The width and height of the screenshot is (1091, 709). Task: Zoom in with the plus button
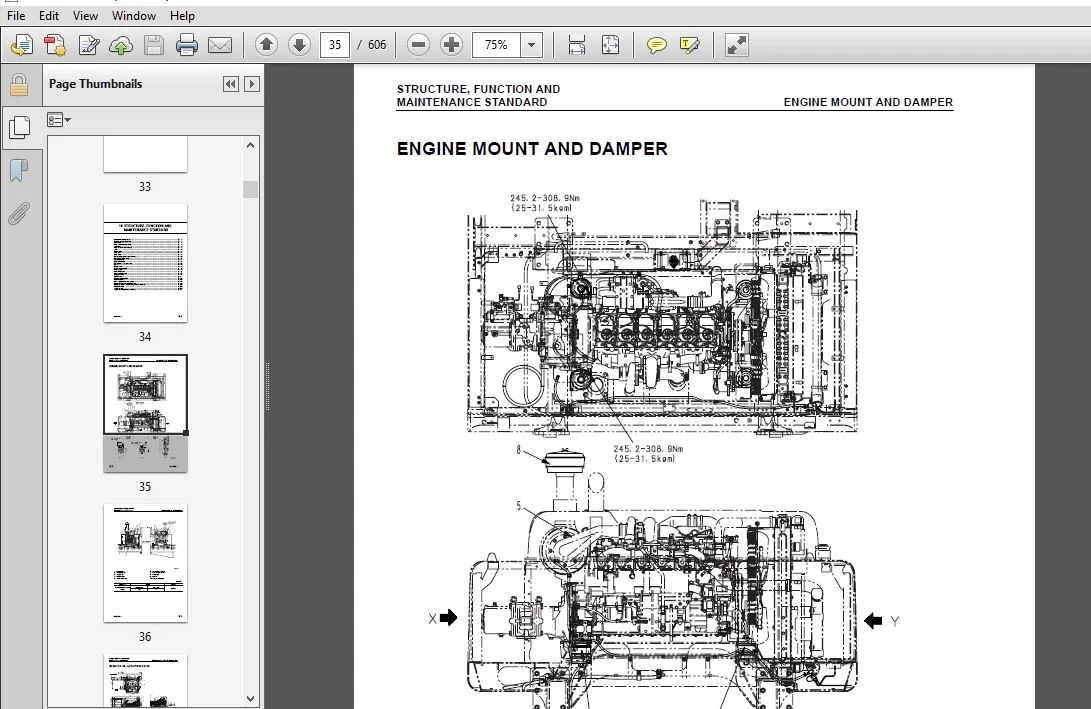click(x=452, y=45)
